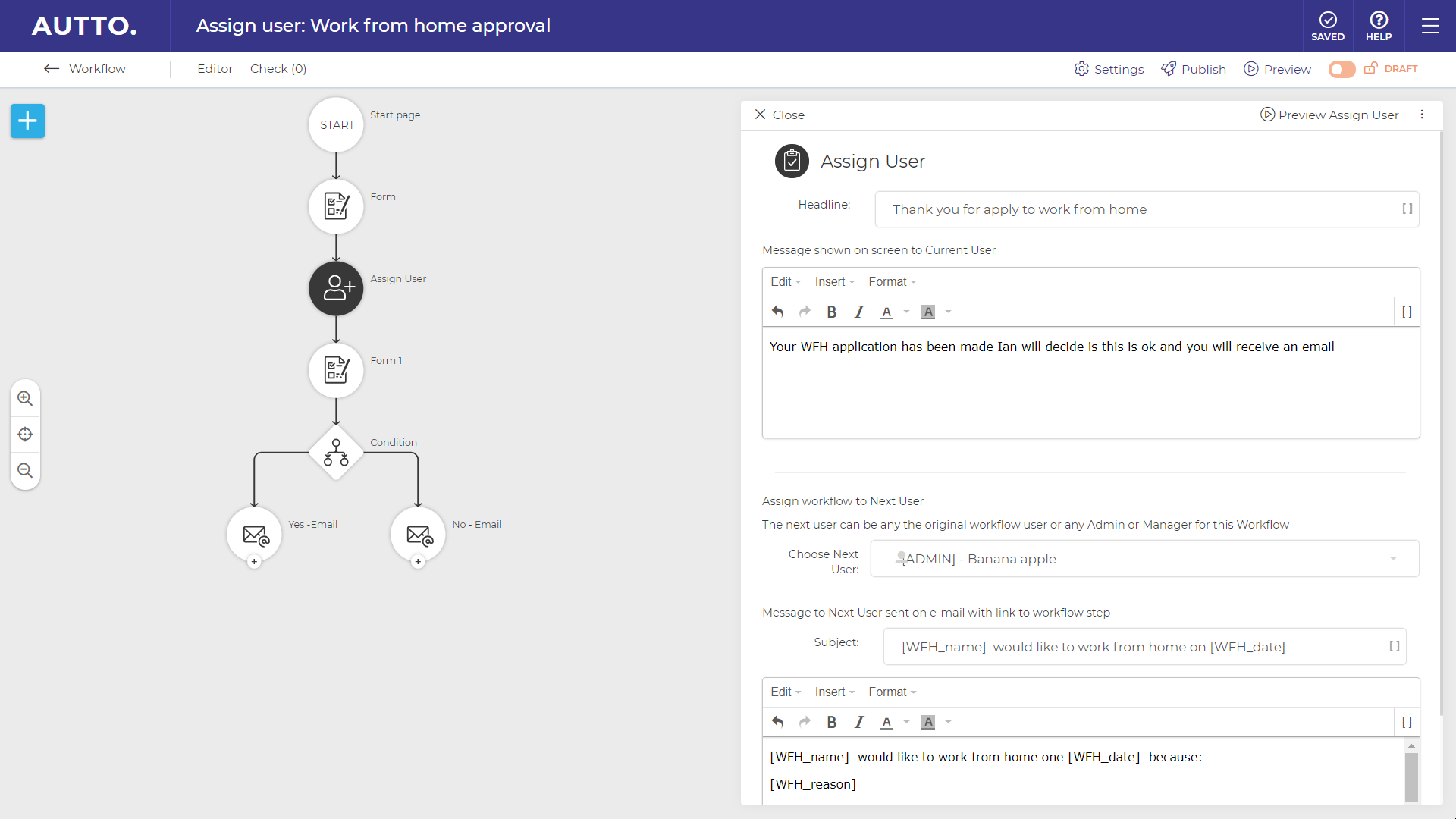Image resolution: width=1456 pixels, height=819 pixels.
Task: Zoom in on the workflow canvas
Action: (x=25, y=398)
